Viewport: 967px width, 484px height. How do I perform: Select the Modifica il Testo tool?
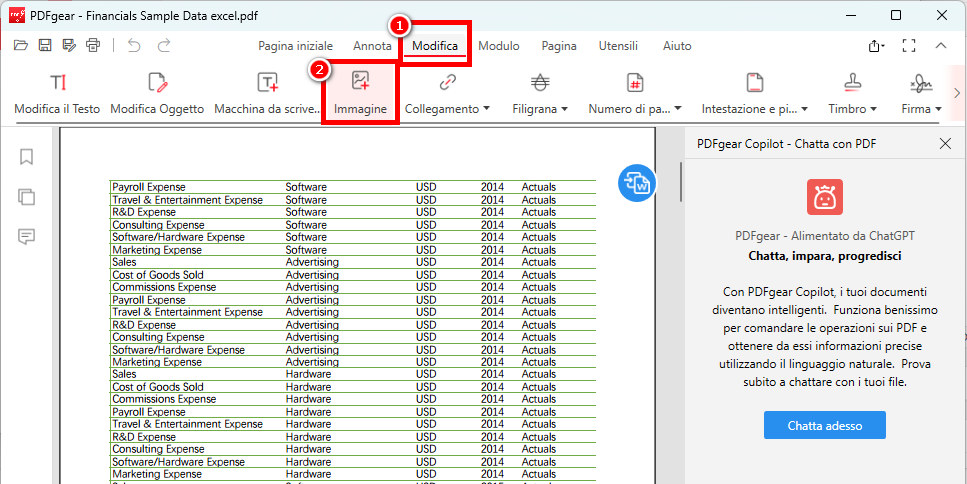pyautogui.click(x=57, y=93)
